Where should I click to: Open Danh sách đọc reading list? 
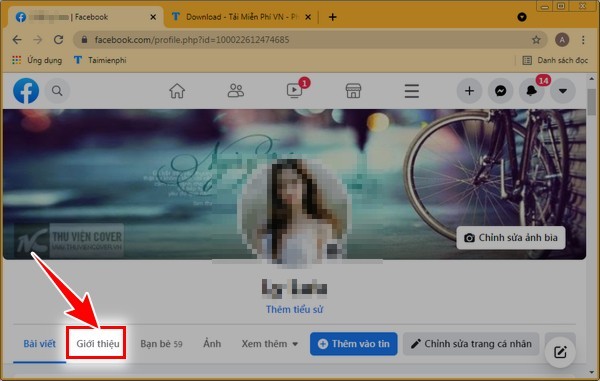(x=555, y=60)
